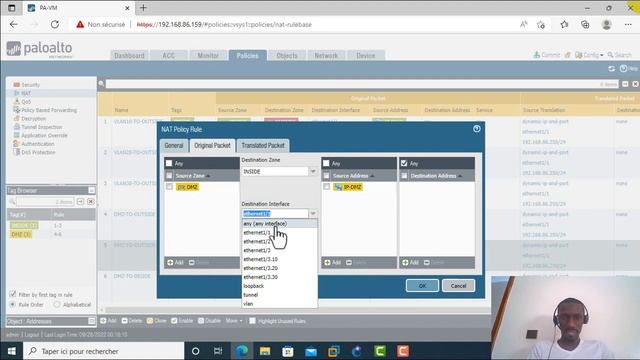Select loopback from interface list
This screenshot has height=360, width=640.
(280, 286)
